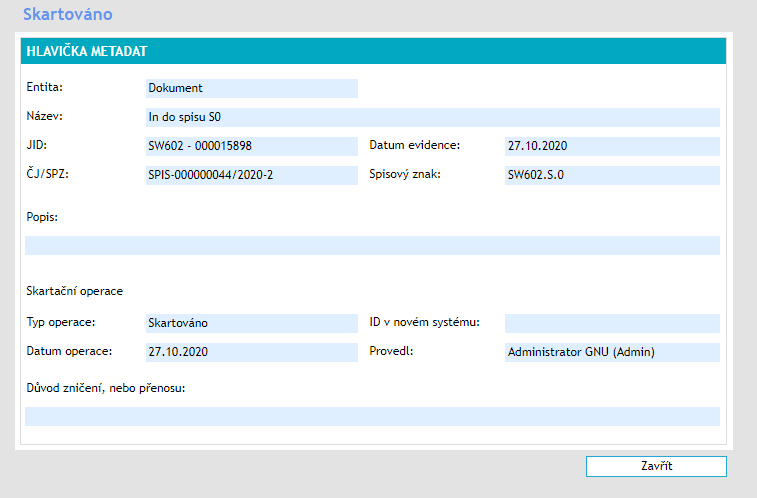Viewport: 757px width, 498px height.
Task: Click the Popis: label text
Action: point(42,216)
